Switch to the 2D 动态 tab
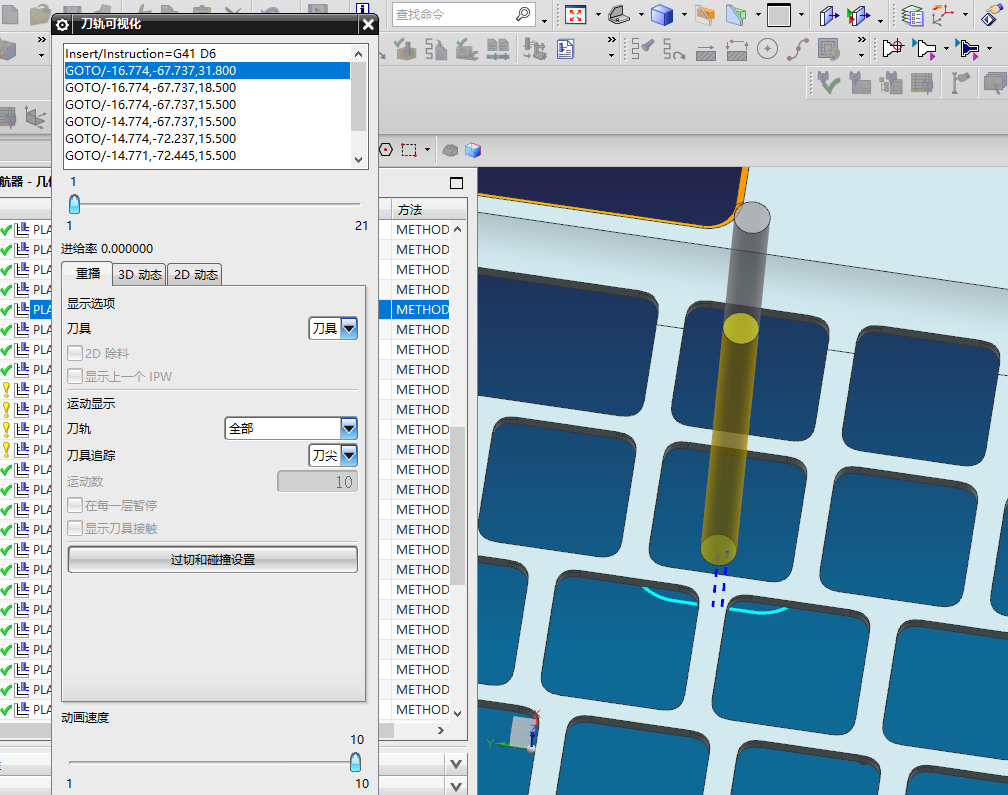The image size is (1008, 795). pyautogui.click(x=194, y=275)
